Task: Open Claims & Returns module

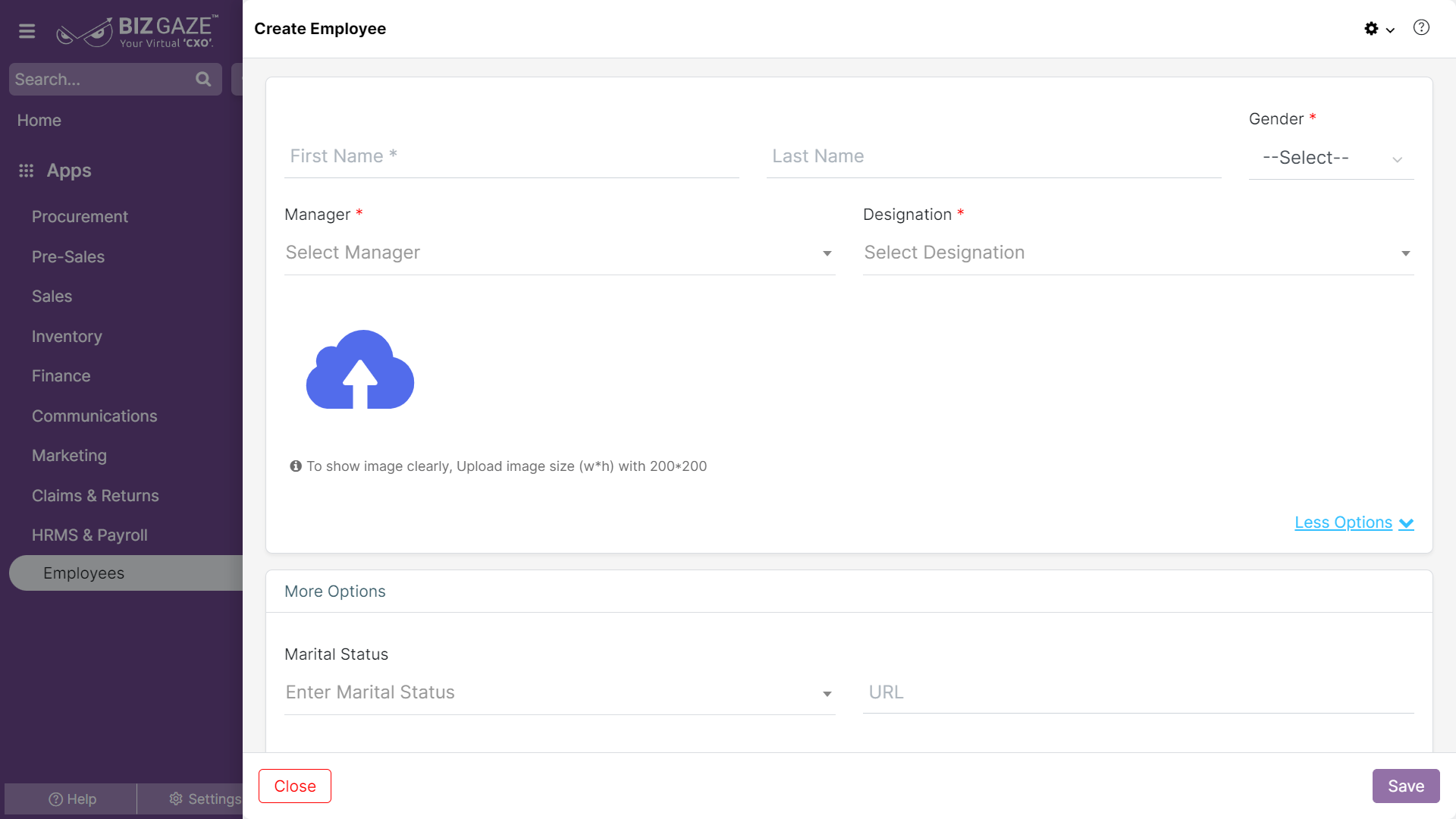Action: [96, 496]
